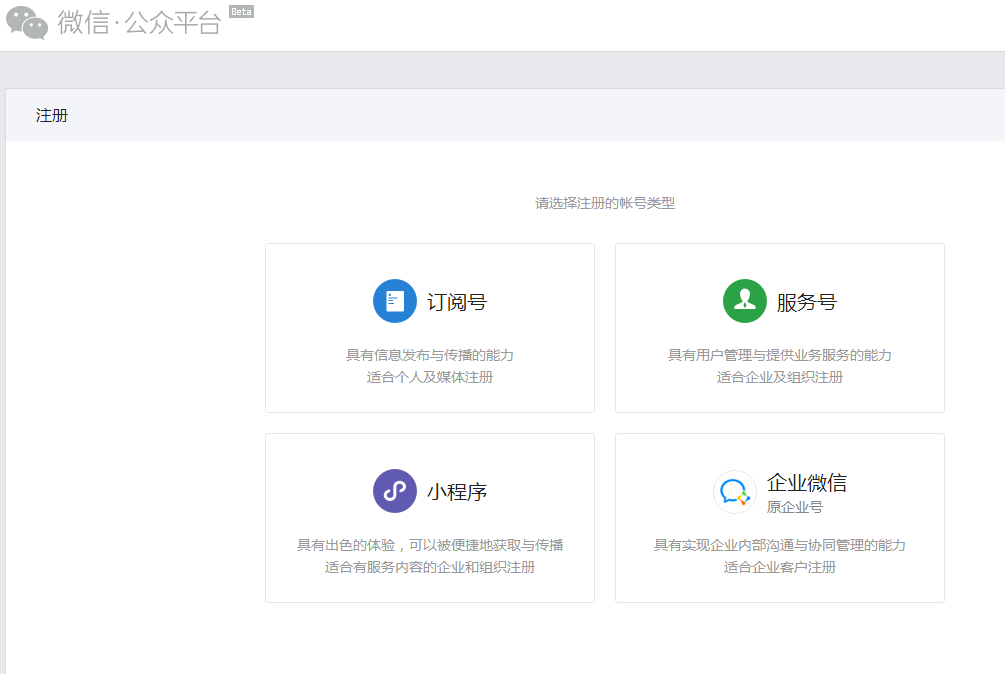Click text 适合个人及媒体注册

click(x=430, y=377)
